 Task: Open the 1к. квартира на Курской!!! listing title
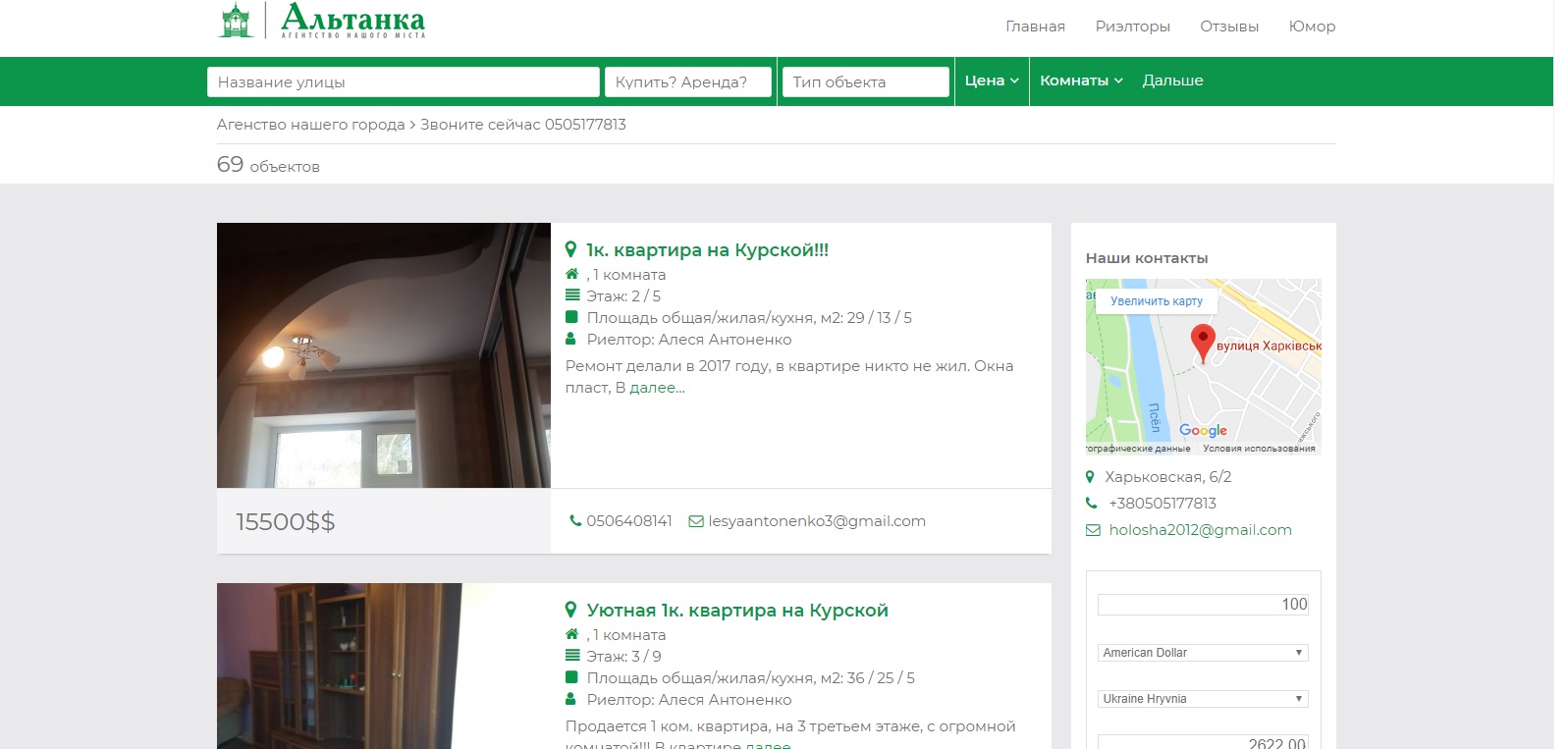coord(707,250)
